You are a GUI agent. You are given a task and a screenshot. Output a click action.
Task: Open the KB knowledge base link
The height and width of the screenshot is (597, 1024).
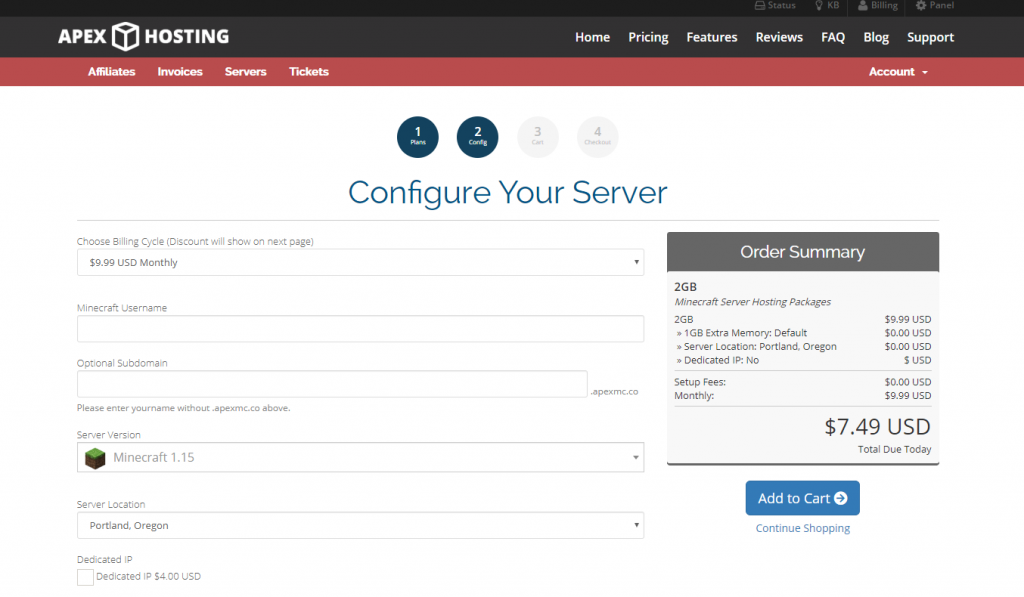click(x=827, y=5)
